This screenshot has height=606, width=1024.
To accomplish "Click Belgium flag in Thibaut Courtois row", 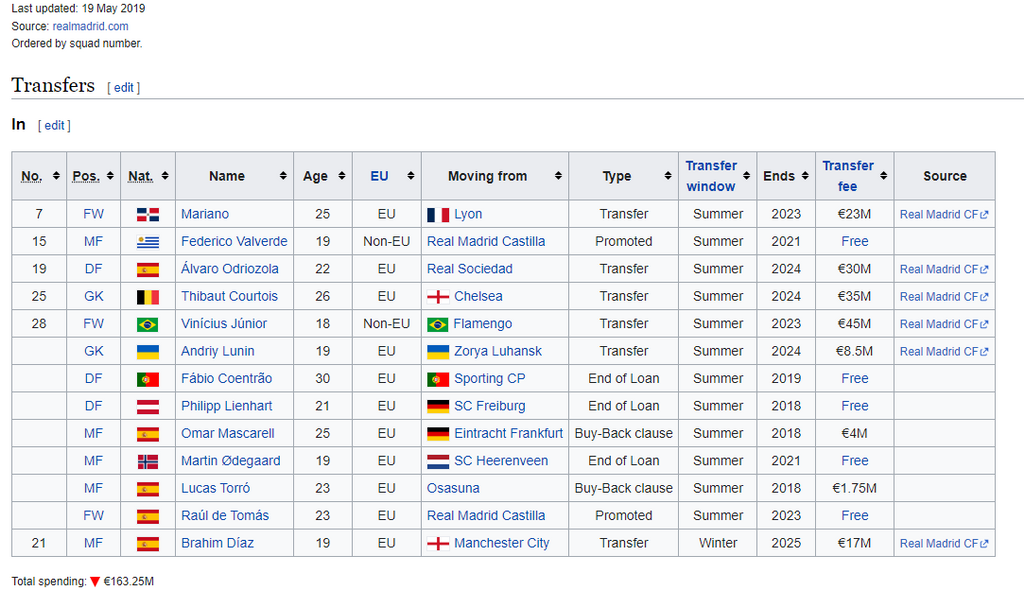I will (x=148, y=296).
